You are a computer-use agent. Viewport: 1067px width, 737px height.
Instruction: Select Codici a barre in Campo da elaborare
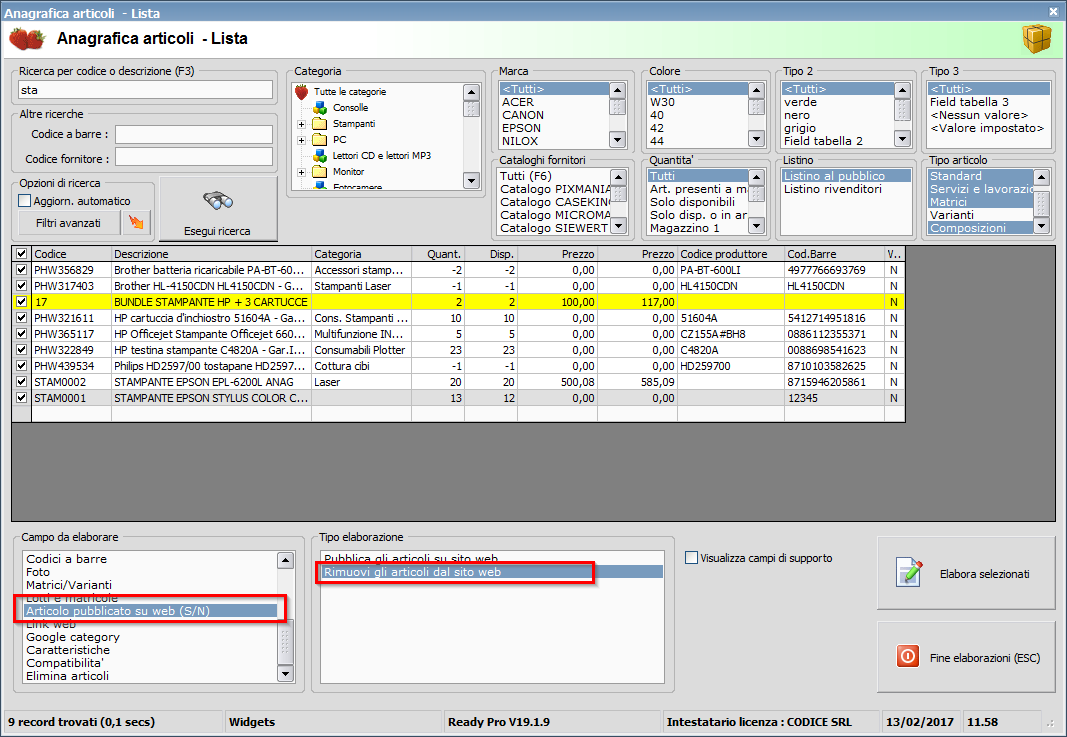tap(67, 559)
